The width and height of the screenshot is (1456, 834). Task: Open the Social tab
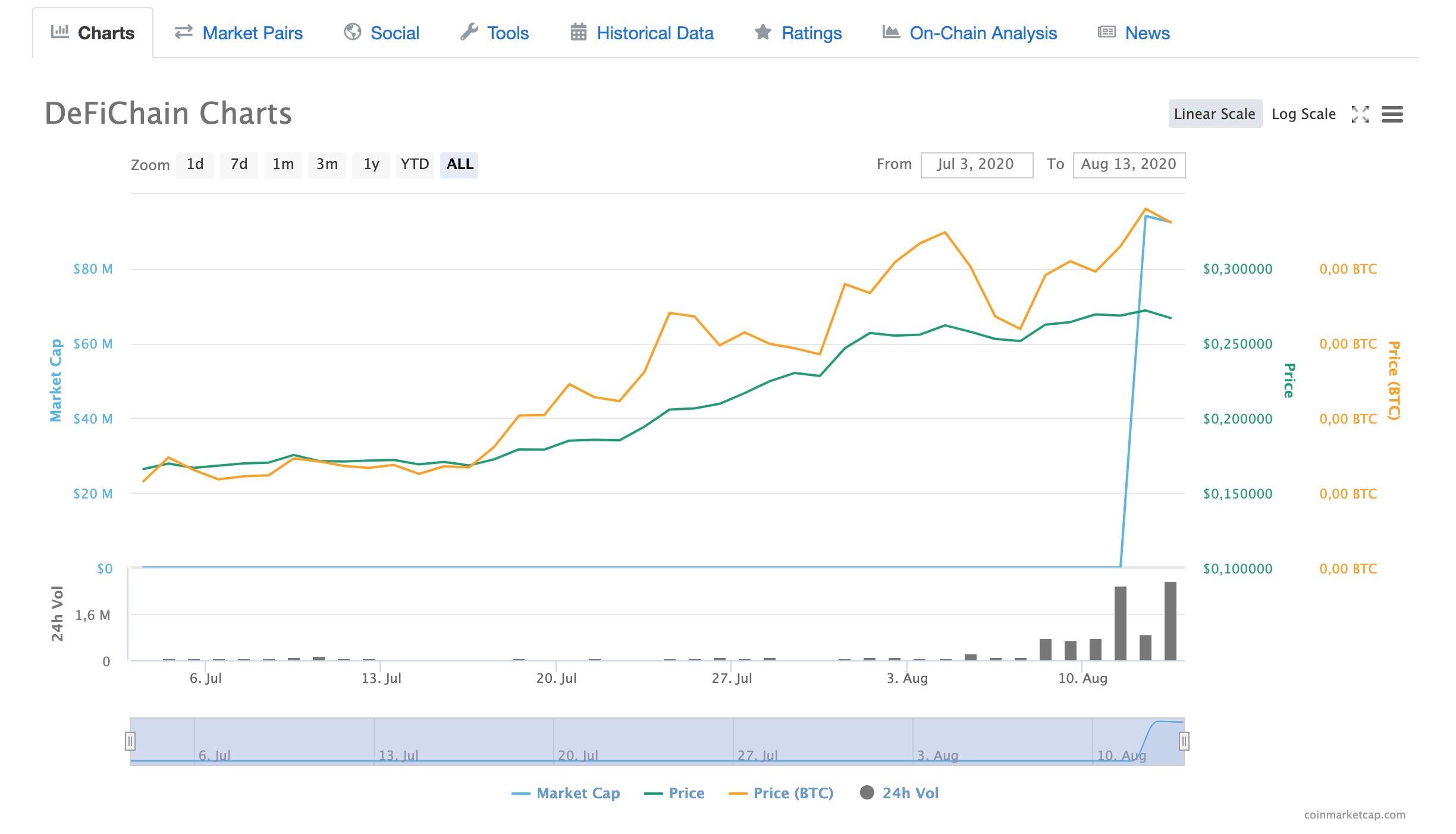tap(381, 33)
